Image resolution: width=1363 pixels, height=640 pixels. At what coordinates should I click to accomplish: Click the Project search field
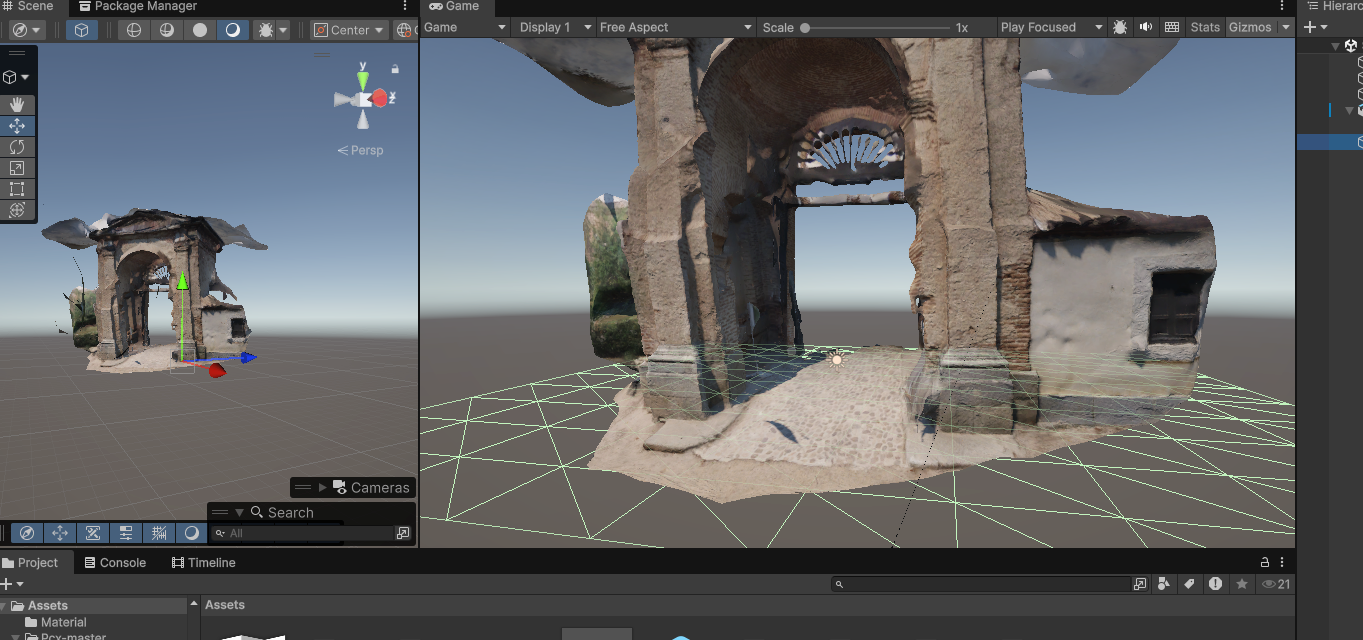(982, 584)
